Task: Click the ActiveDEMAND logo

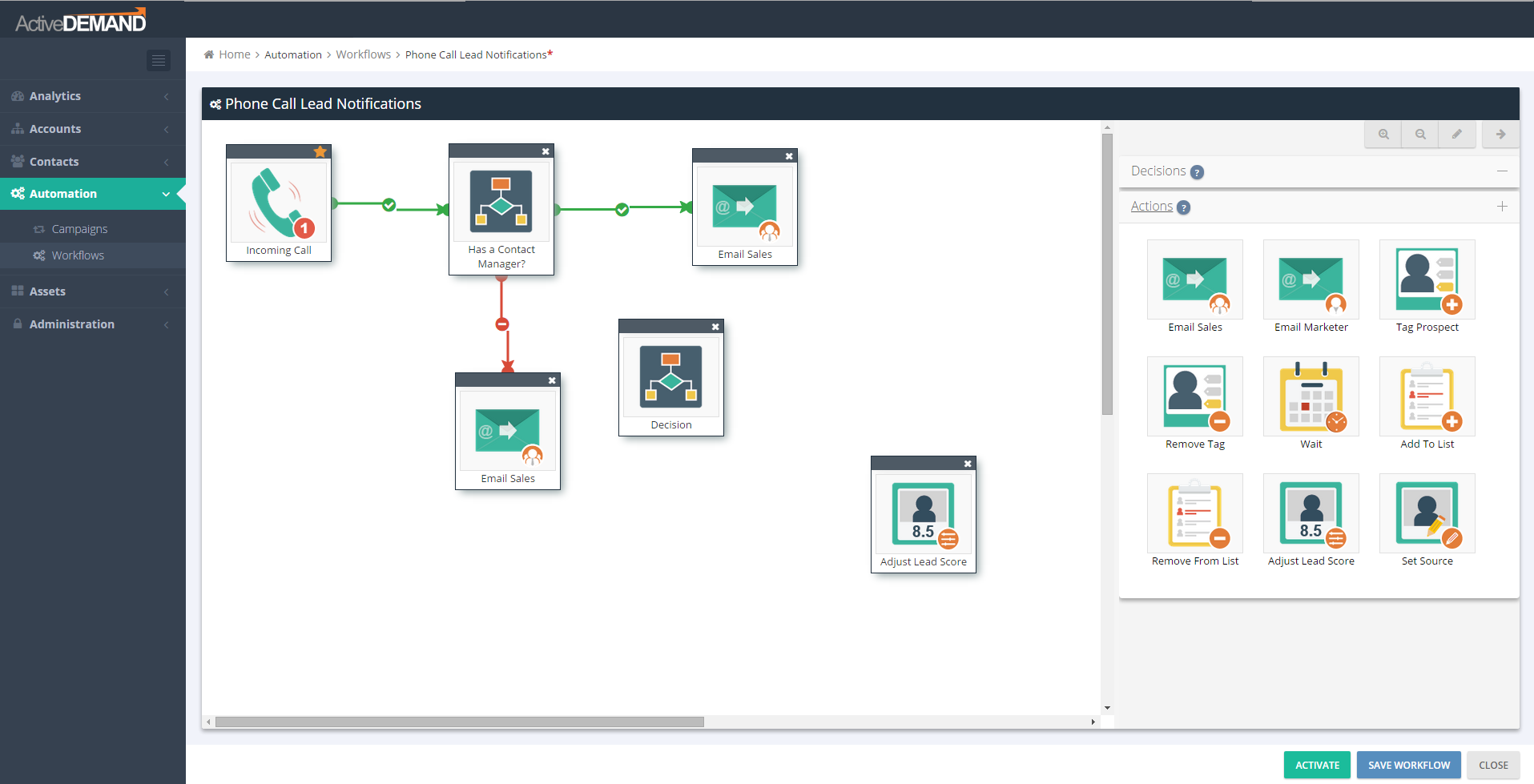Action: [81, 21]
